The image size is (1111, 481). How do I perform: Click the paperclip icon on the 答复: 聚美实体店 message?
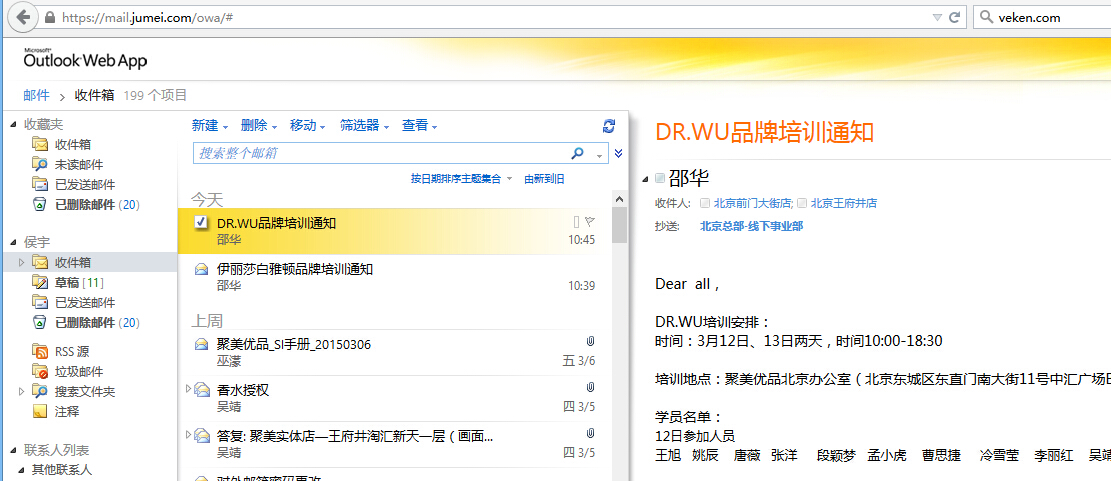coord(590,434)
